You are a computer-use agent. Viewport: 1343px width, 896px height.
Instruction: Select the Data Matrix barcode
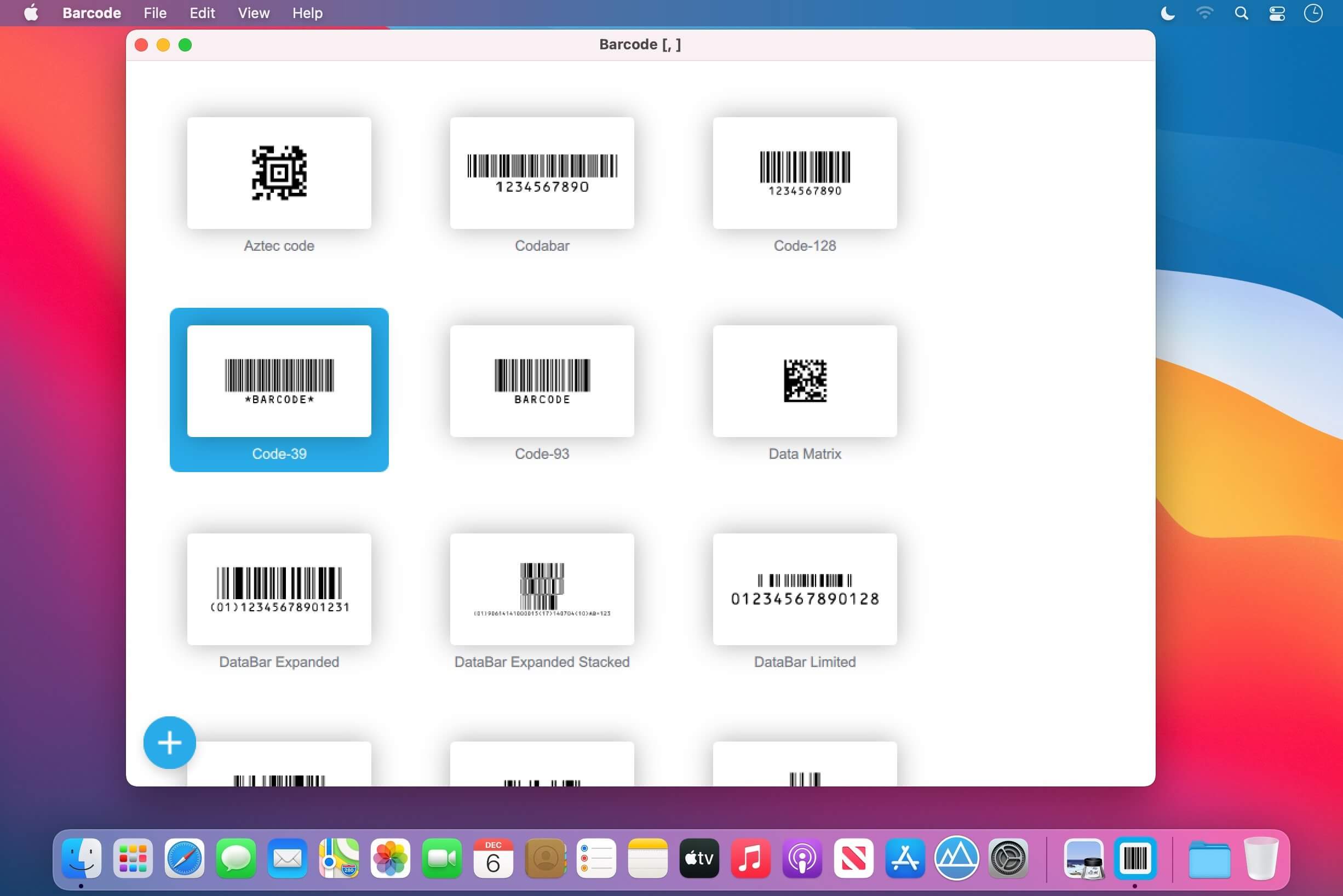coord(805,381)
